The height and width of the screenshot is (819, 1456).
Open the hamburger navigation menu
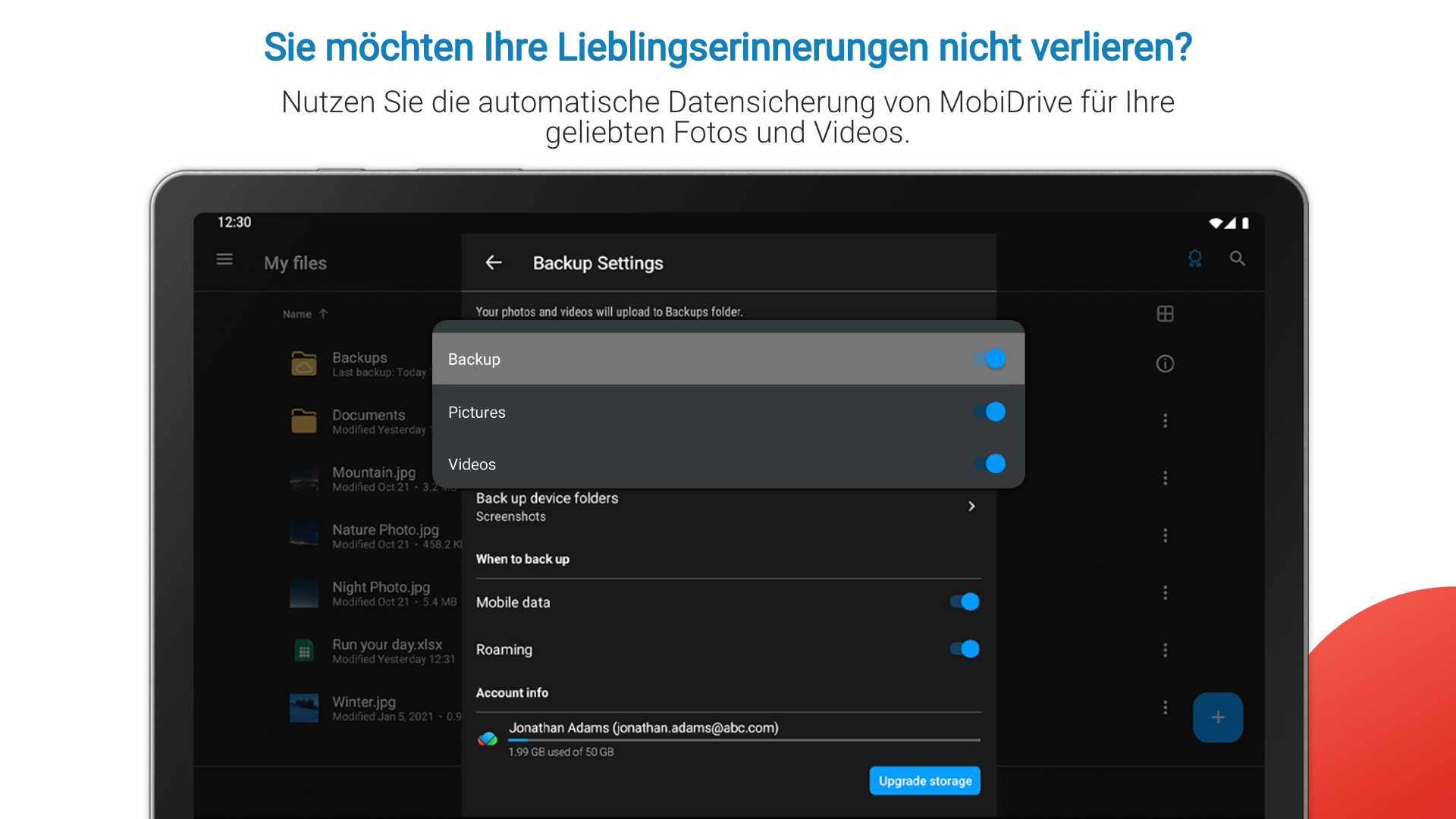click(224, 260)
